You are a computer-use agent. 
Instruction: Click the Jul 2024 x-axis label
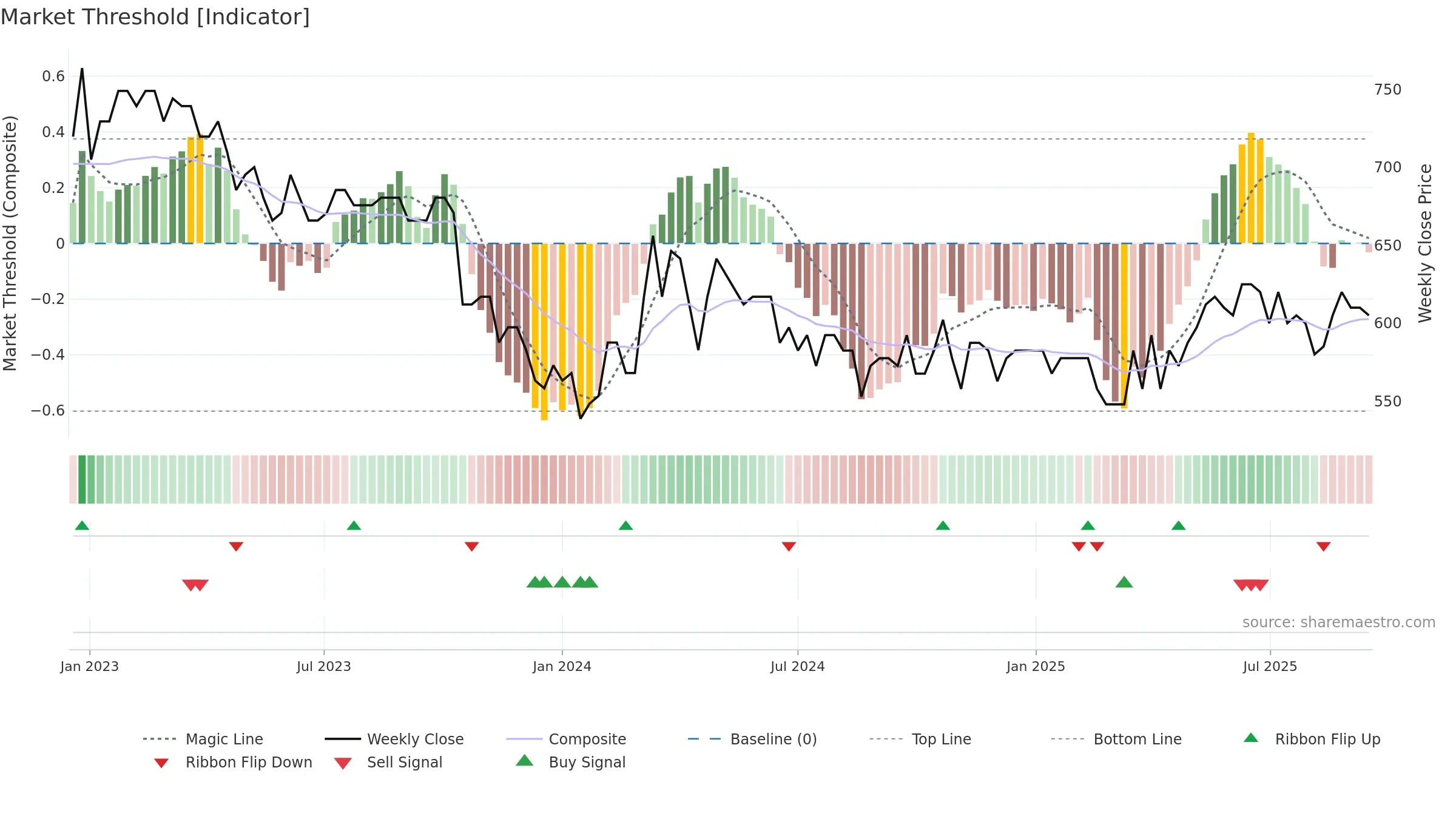click(797, 667)
